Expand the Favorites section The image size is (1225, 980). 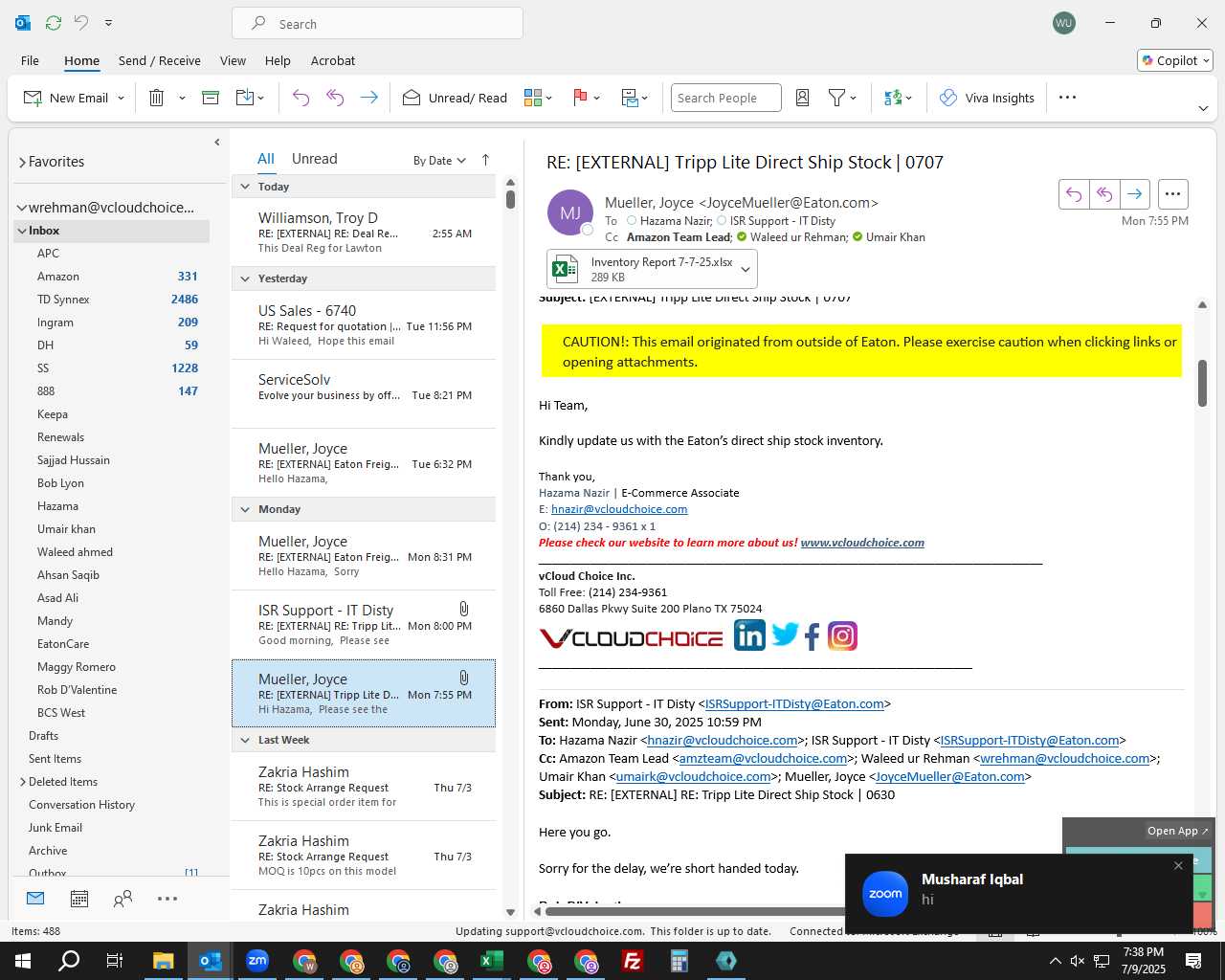pyautogui.click(x=23, y=162)
